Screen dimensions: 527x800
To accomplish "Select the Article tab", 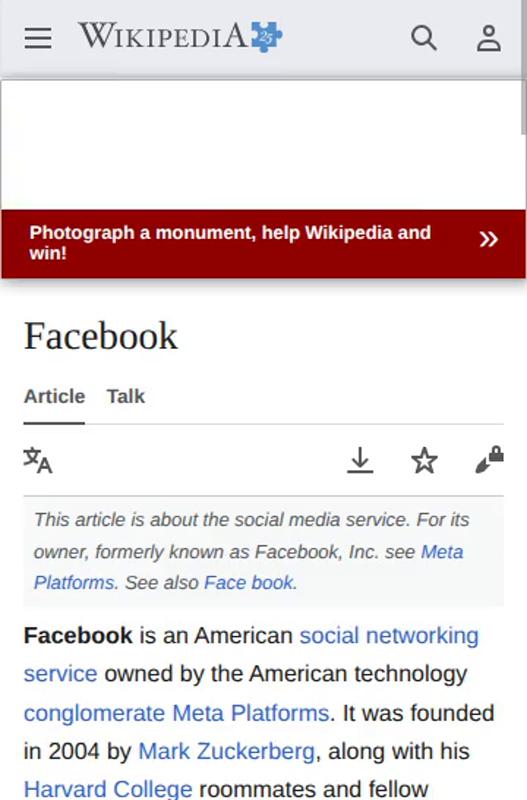I will pyautogui.click(x=54, y=396).
